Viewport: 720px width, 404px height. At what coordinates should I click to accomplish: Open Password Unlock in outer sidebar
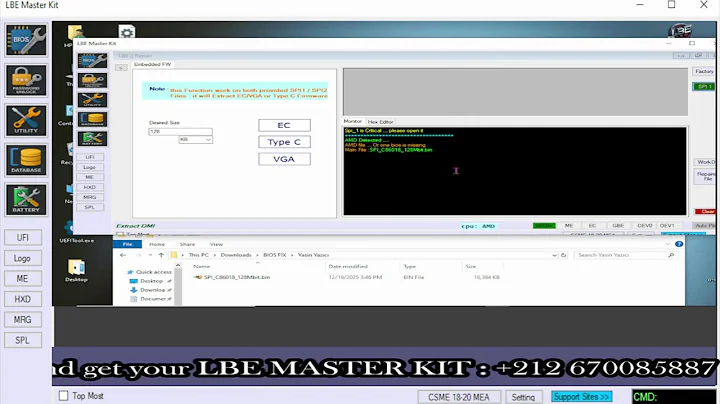[26, 80]
